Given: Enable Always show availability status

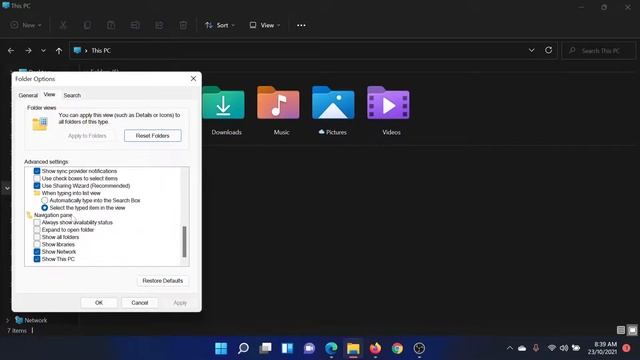Looking at the screenshot, I should 37,222.
